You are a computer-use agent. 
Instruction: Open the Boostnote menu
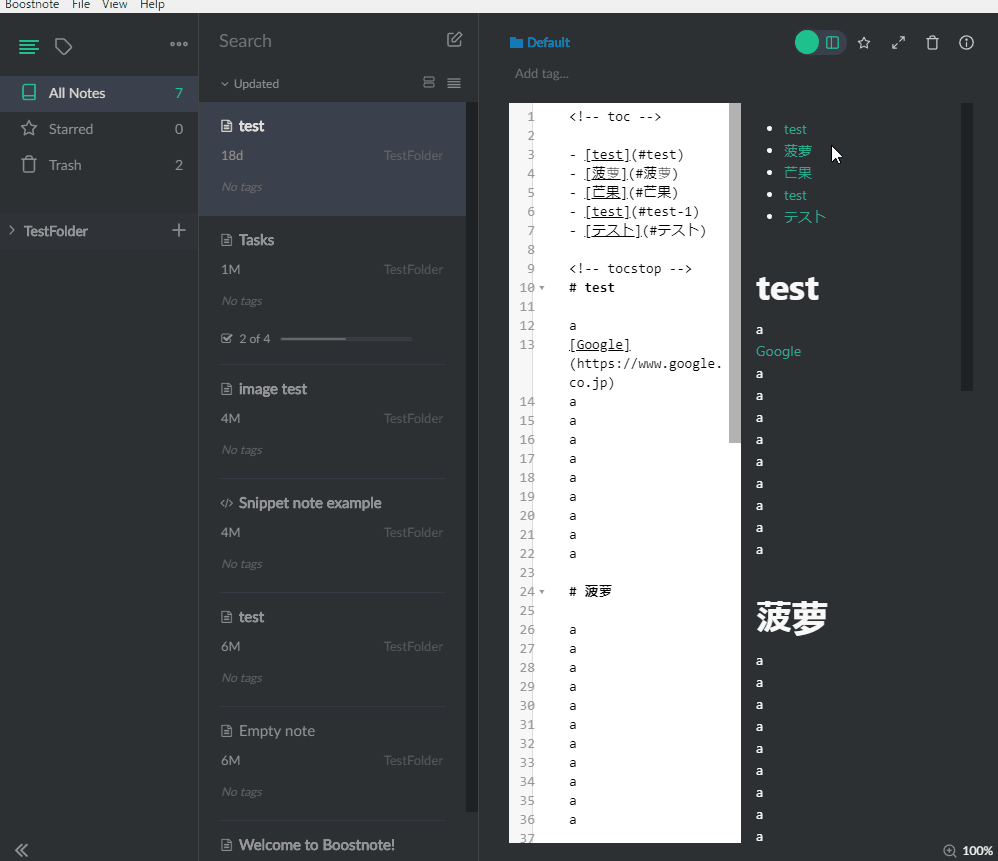pyautogui.click(x=32, y=5)
